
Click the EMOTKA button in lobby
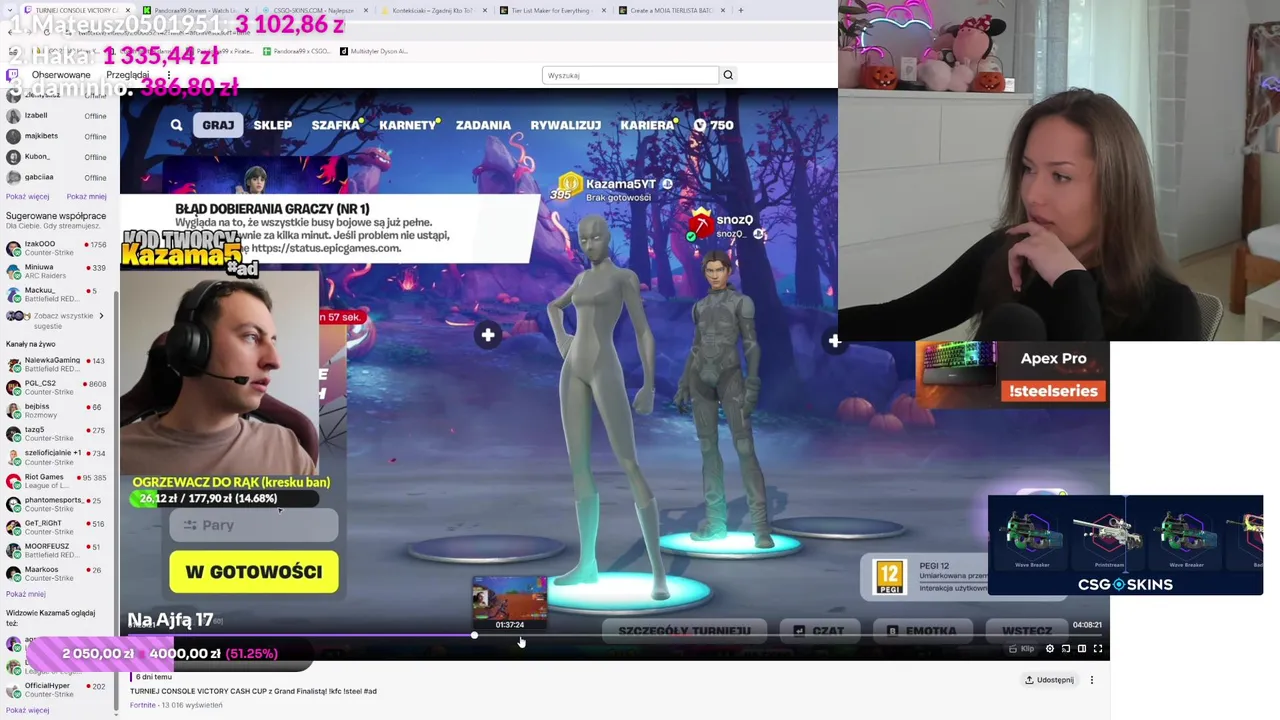click(x=921, y=631)
